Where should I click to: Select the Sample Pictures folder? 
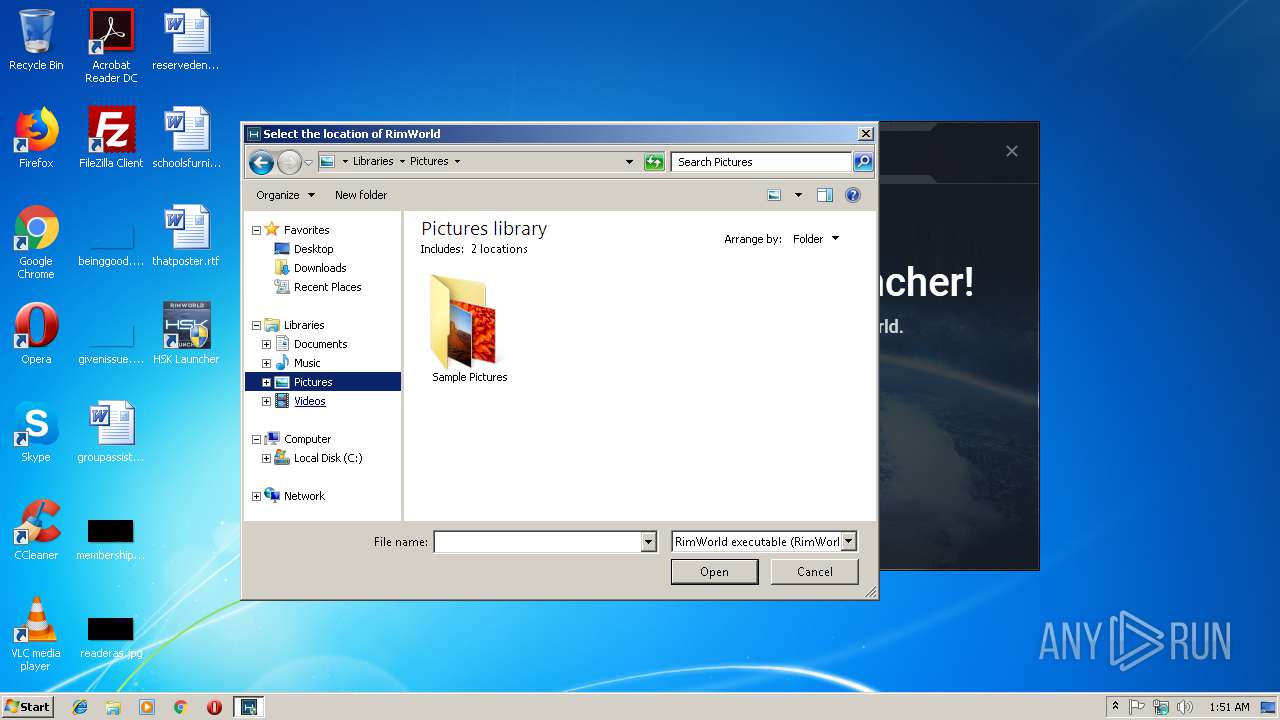[x=469, y=329]
